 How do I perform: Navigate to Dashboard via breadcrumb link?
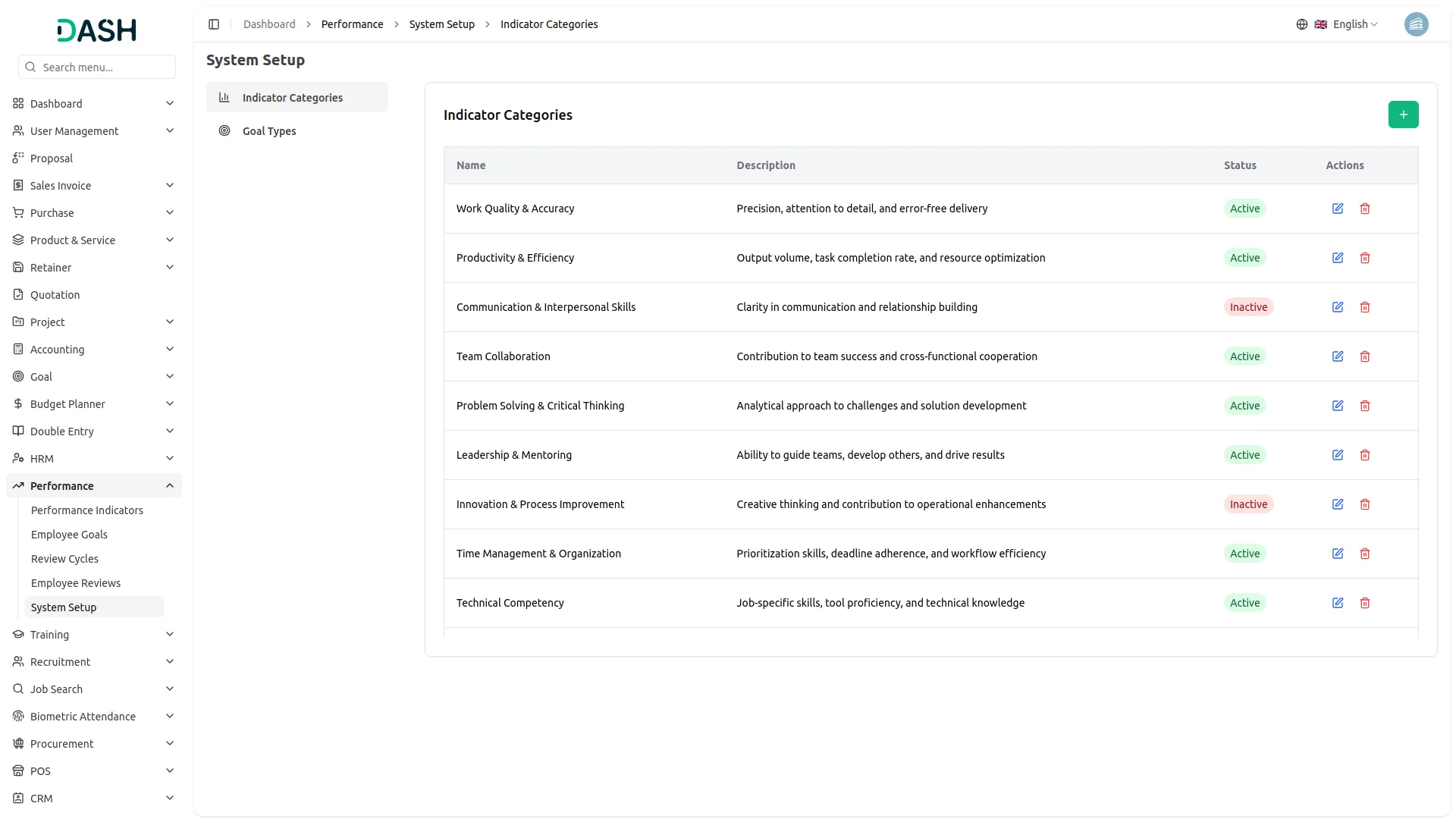click(x=269, y=24)
